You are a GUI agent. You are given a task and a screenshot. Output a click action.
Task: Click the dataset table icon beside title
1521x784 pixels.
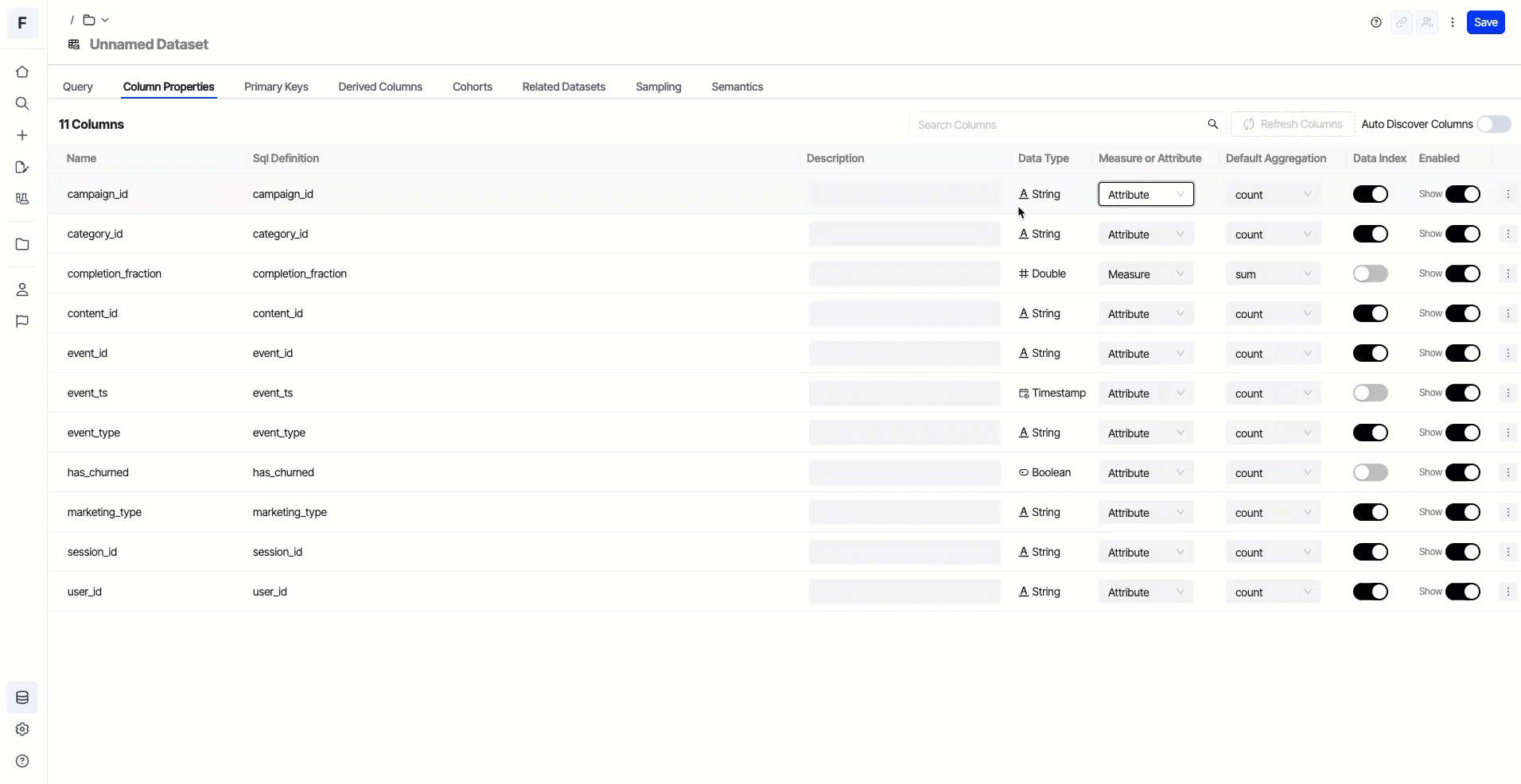point(74,45)
